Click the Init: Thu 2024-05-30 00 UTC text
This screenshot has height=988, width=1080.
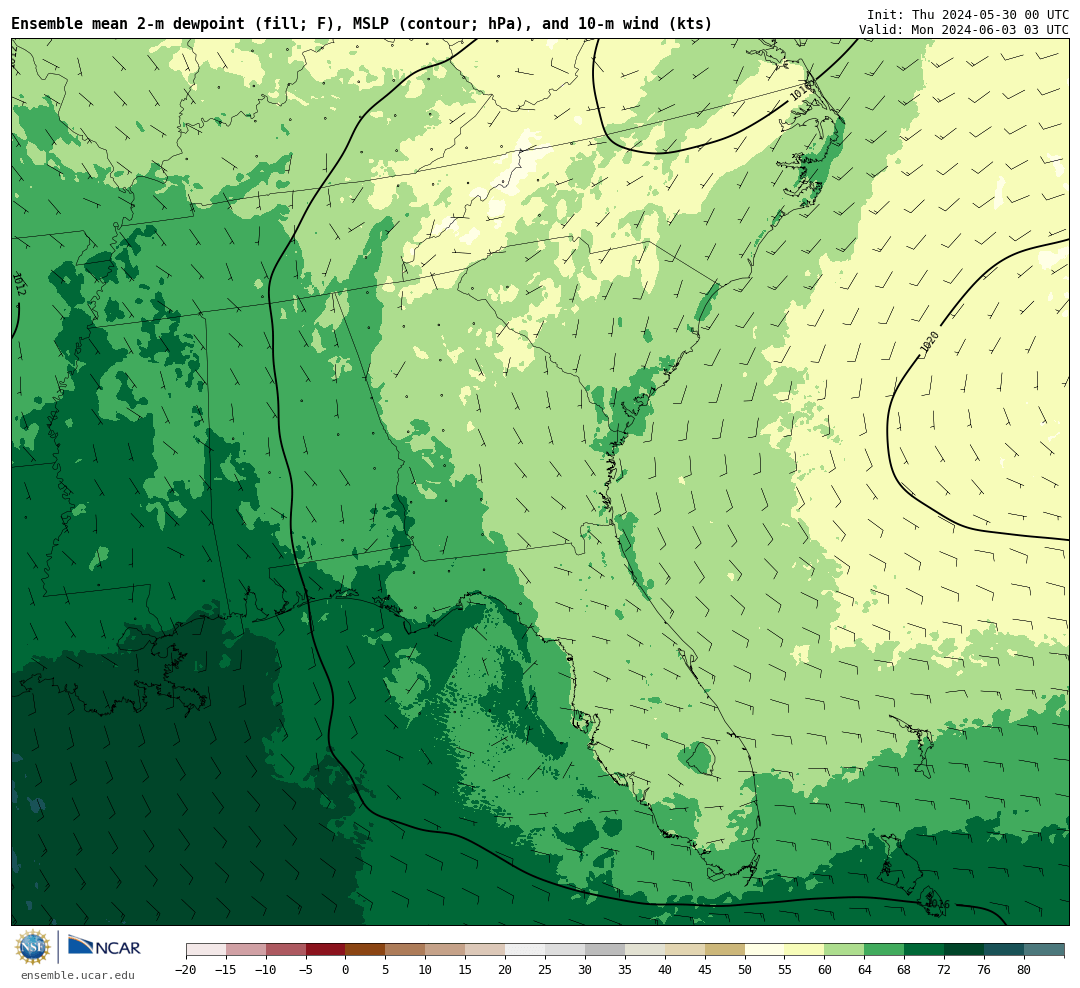point(968,14)
